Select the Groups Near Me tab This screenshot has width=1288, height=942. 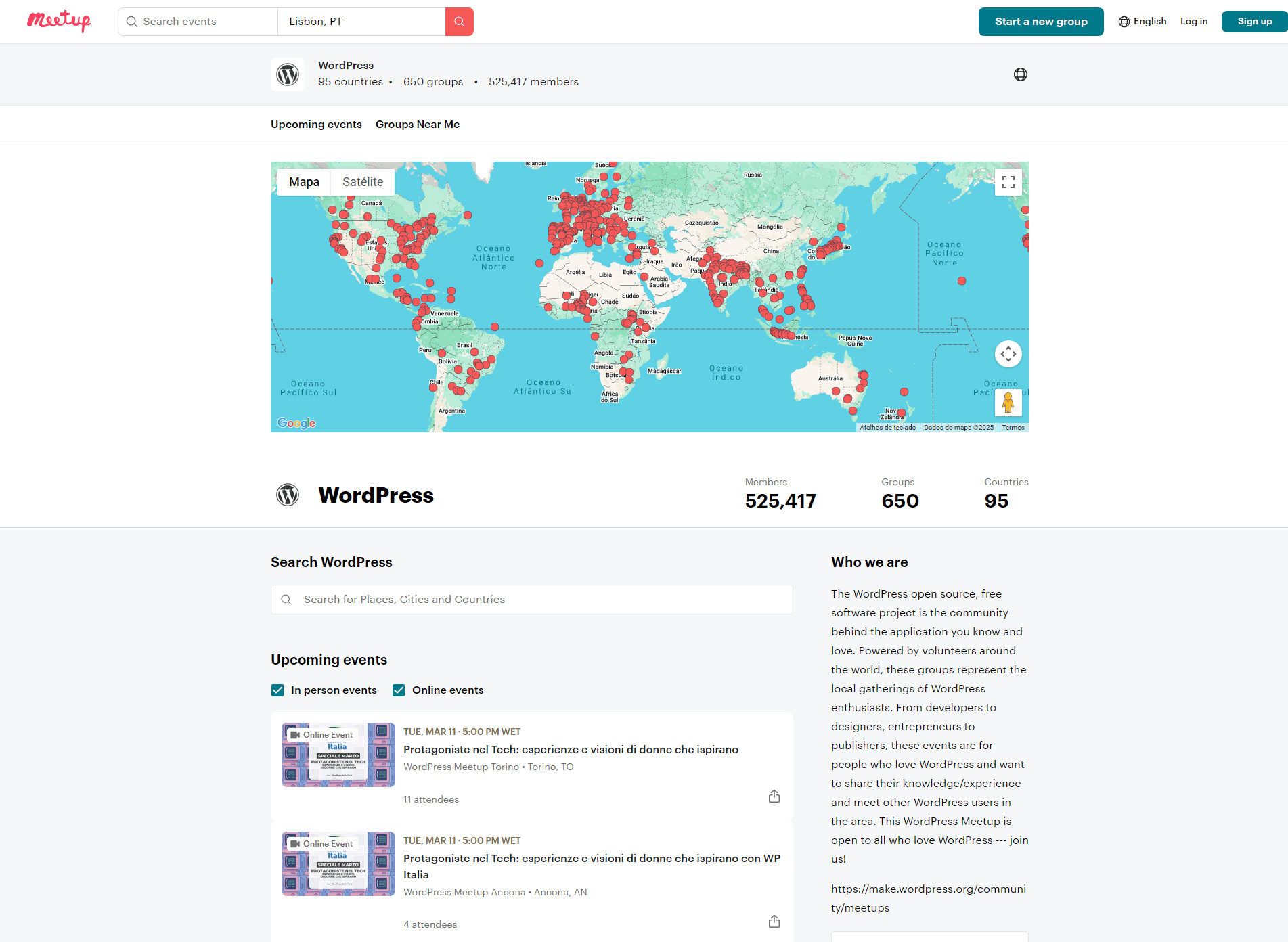(x=418, y=125)
